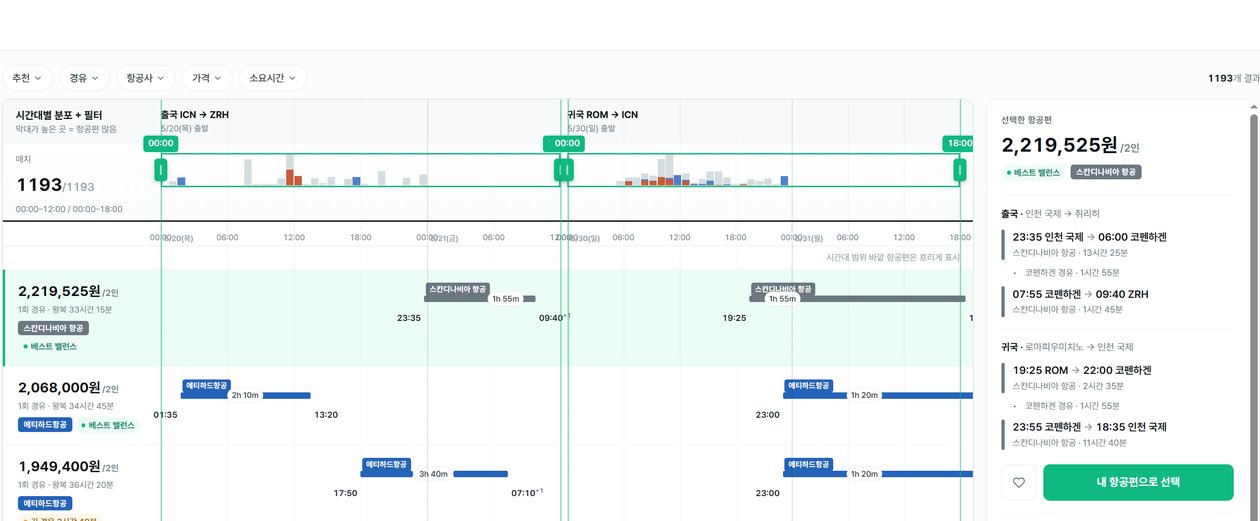Click the last blue bar in return histogram

[784, 181]
